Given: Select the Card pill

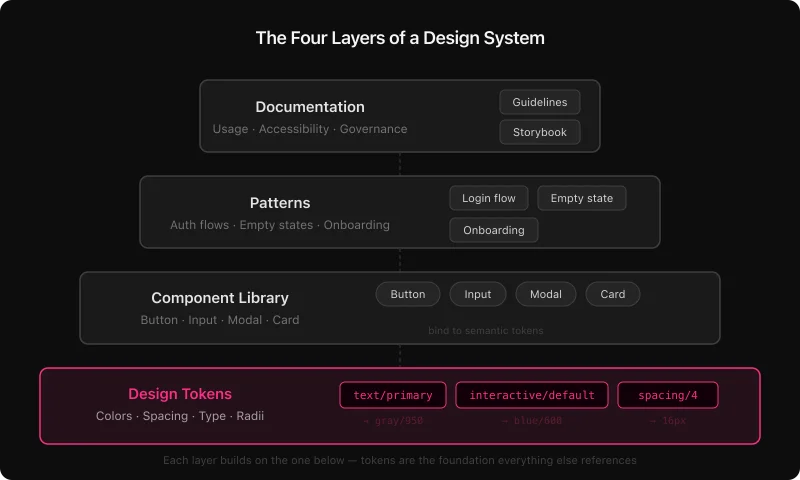Looking at the screenshot, I should coord(613,294).
